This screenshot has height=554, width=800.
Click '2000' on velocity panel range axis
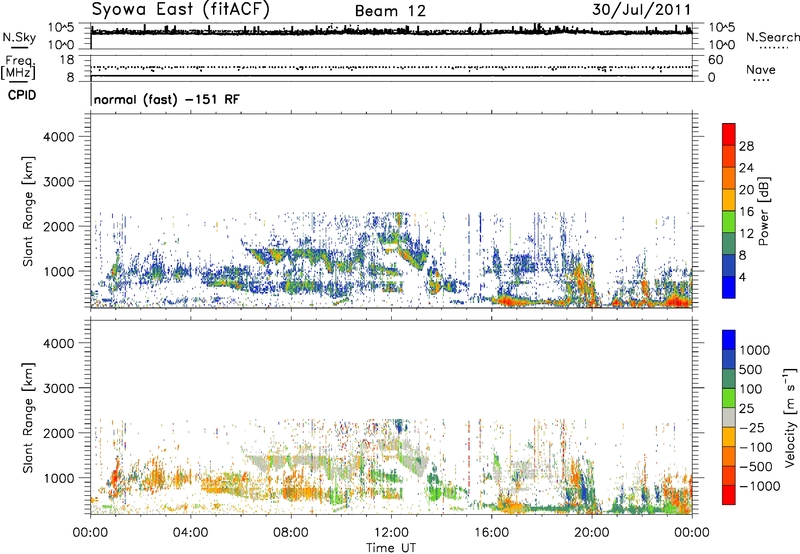click(59, 433)
